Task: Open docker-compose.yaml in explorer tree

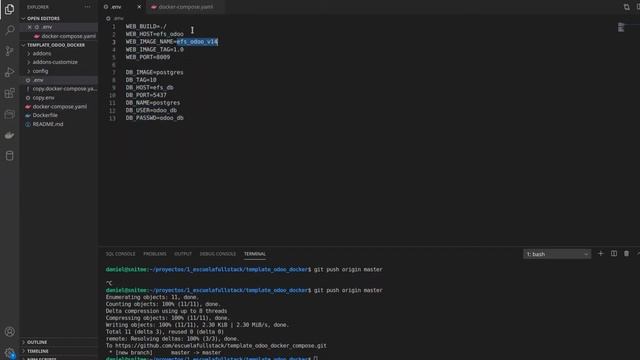Action: tap(60, 107)
